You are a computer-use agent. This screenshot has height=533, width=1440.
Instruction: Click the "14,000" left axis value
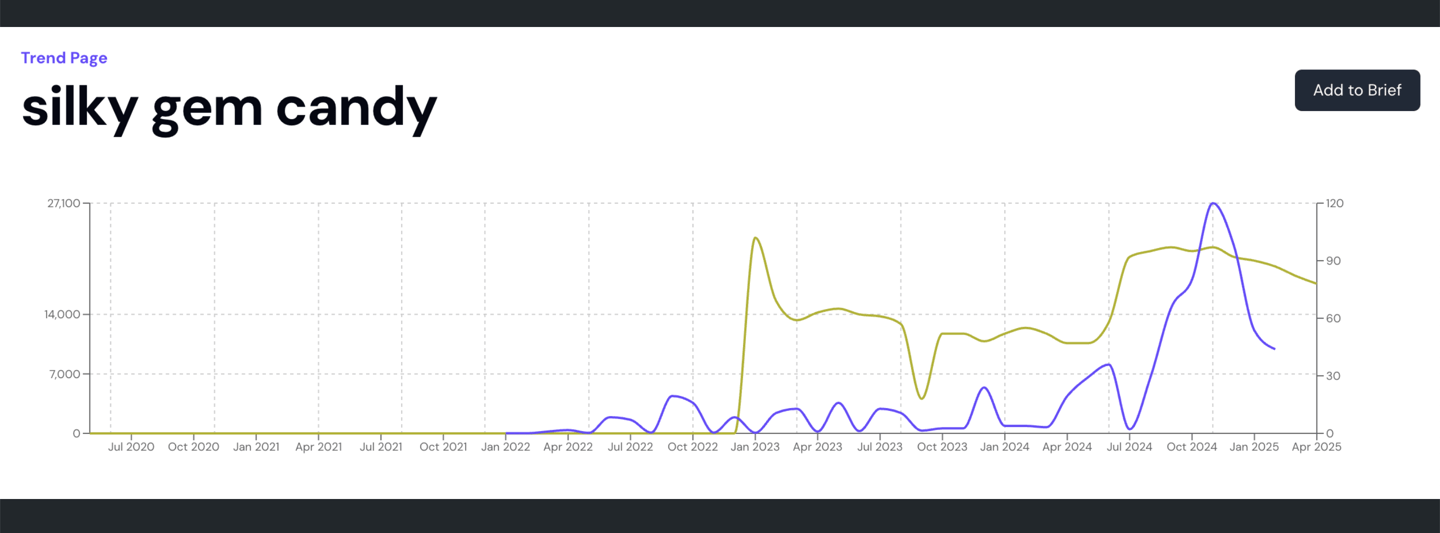point(63,315)
